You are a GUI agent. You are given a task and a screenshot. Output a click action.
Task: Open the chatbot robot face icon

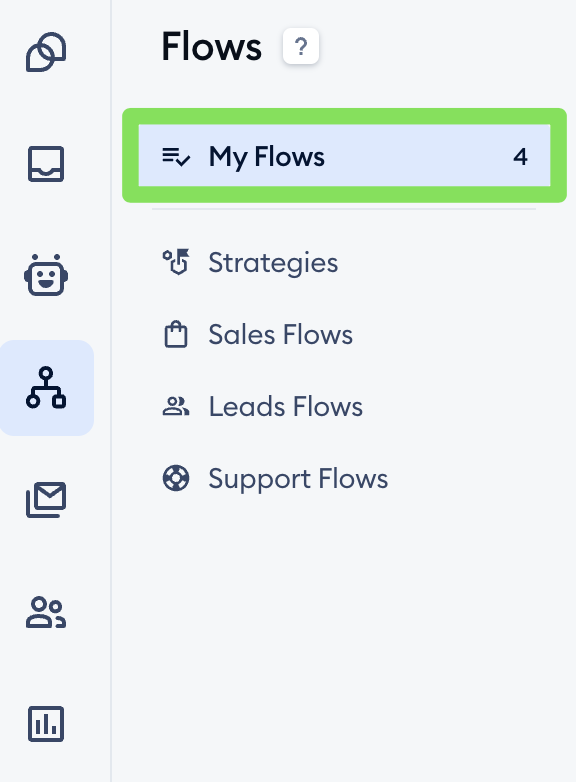coord(46,275)
